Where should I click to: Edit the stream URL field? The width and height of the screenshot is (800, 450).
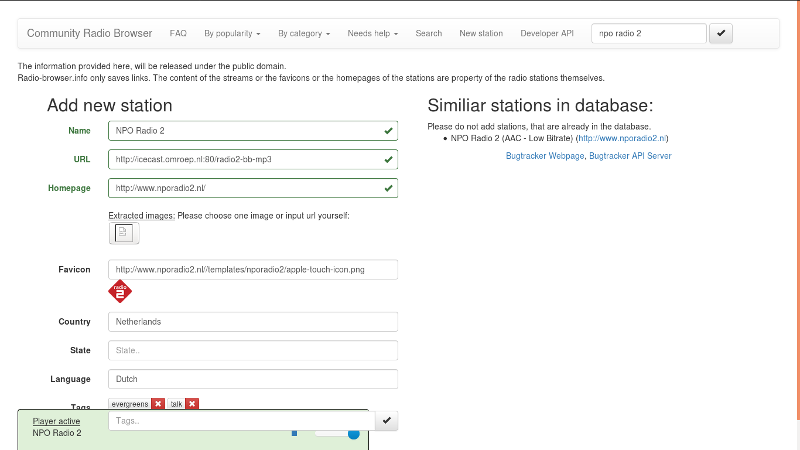pos(253,159)
